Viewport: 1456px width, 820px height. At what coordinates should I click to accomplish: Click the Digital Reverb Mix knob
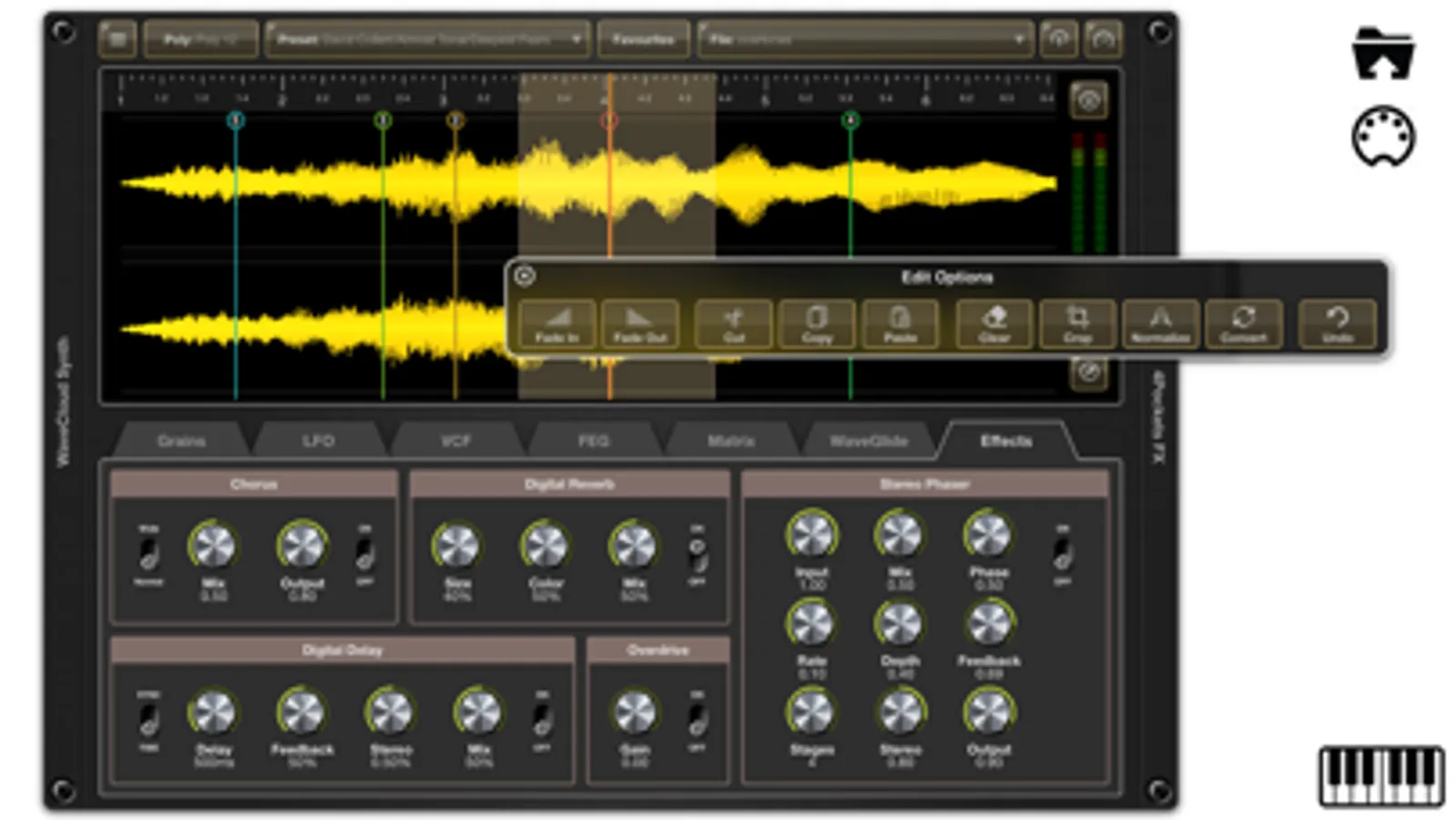tap(634, 545)
